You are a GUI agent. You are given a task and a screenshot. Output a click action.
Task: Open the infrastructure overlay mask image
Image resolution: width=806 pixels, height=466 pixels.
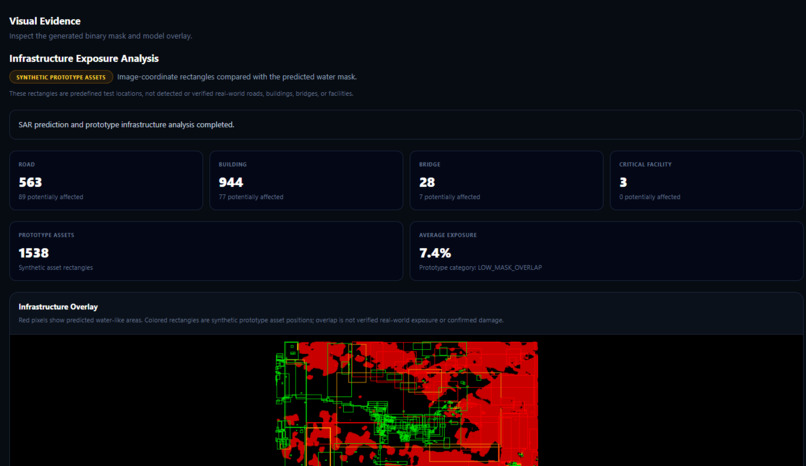tap(407, 404)
